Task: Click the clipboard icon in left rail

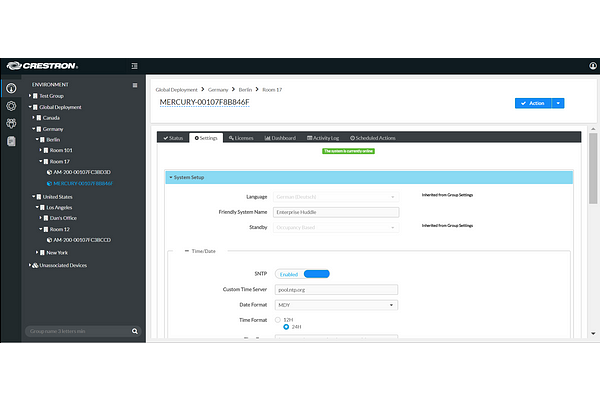Action: (x=11, y=141)
